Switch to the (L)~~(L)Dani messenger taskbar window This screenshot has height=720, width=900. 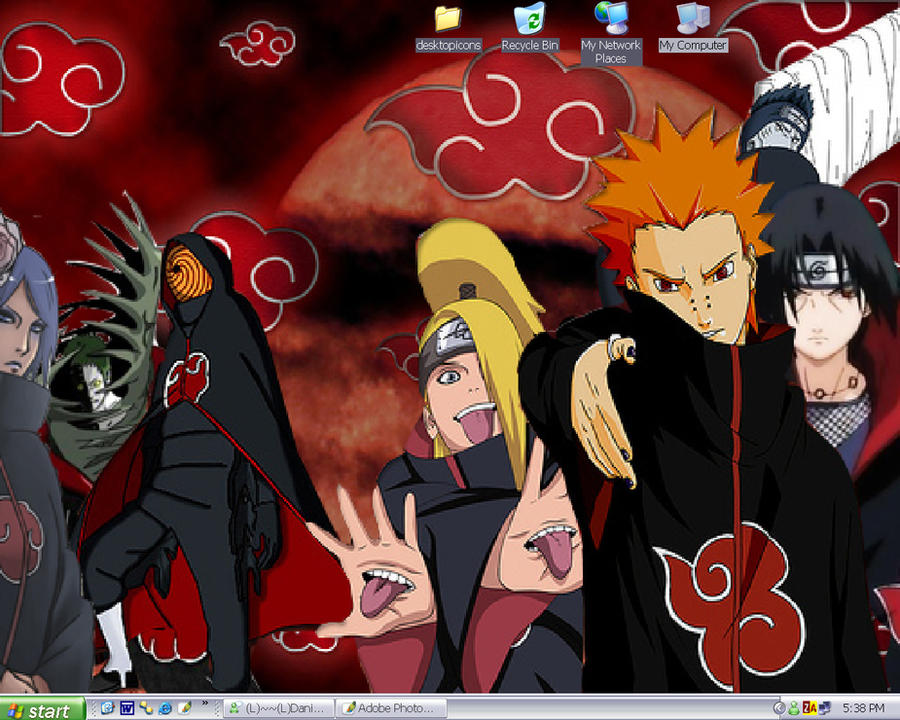point(280,709)
